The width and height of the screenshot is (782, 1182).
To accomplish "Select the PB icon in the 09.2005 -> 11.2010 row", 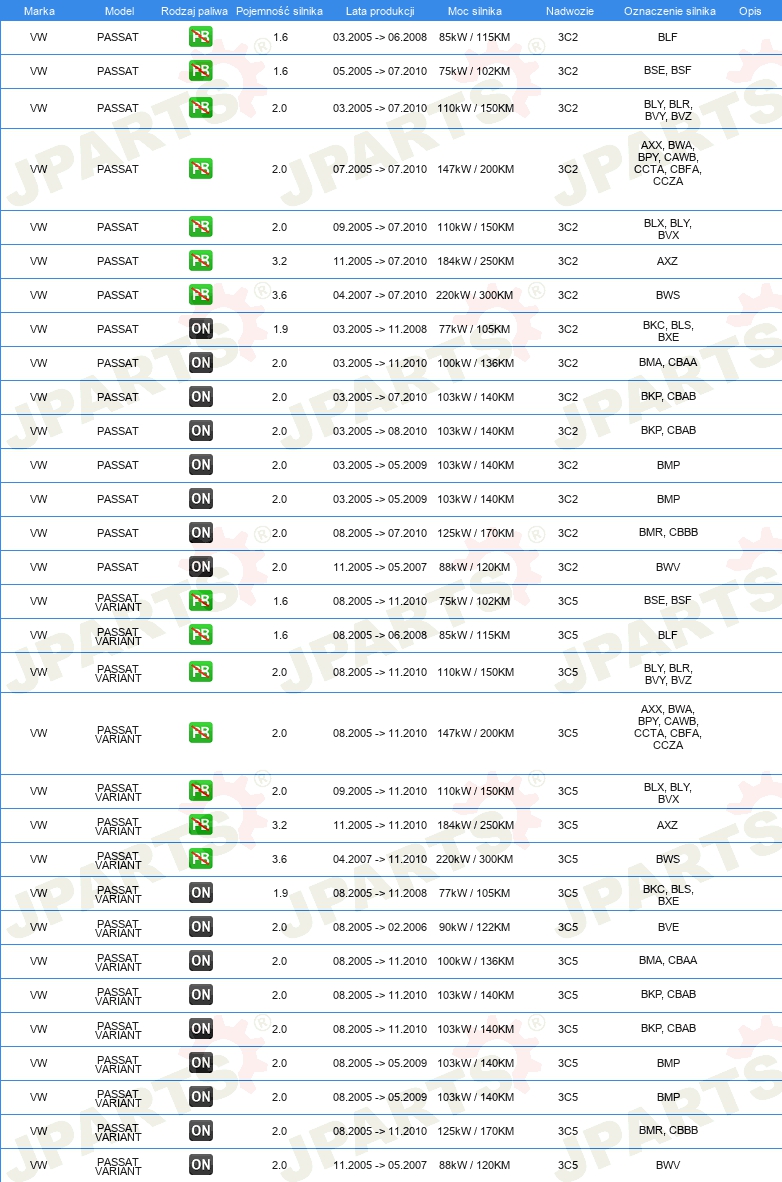I will [x=201, y=791].
